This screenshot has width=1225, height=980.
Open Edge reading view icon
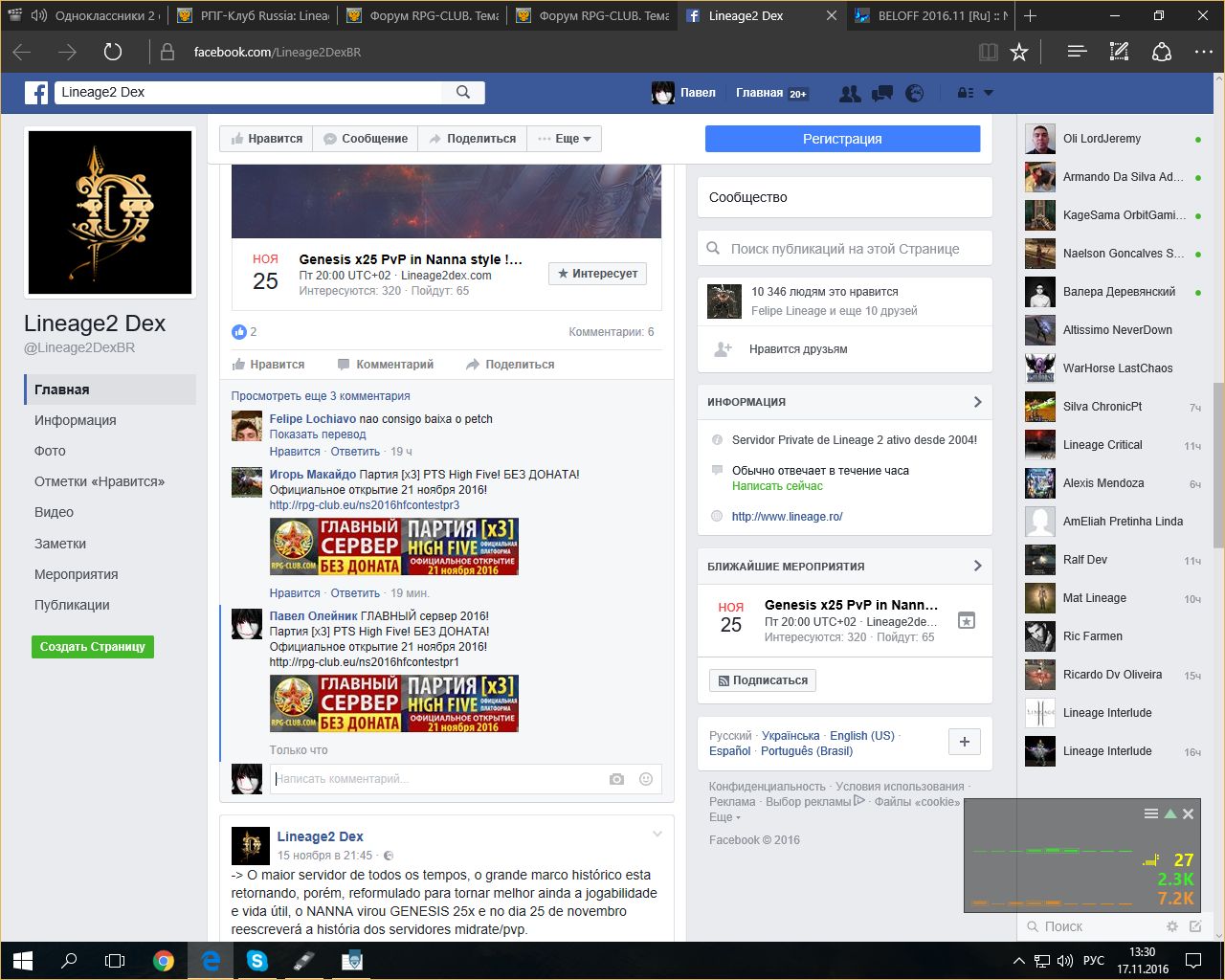pyautogui.click(x=988, y=52)
